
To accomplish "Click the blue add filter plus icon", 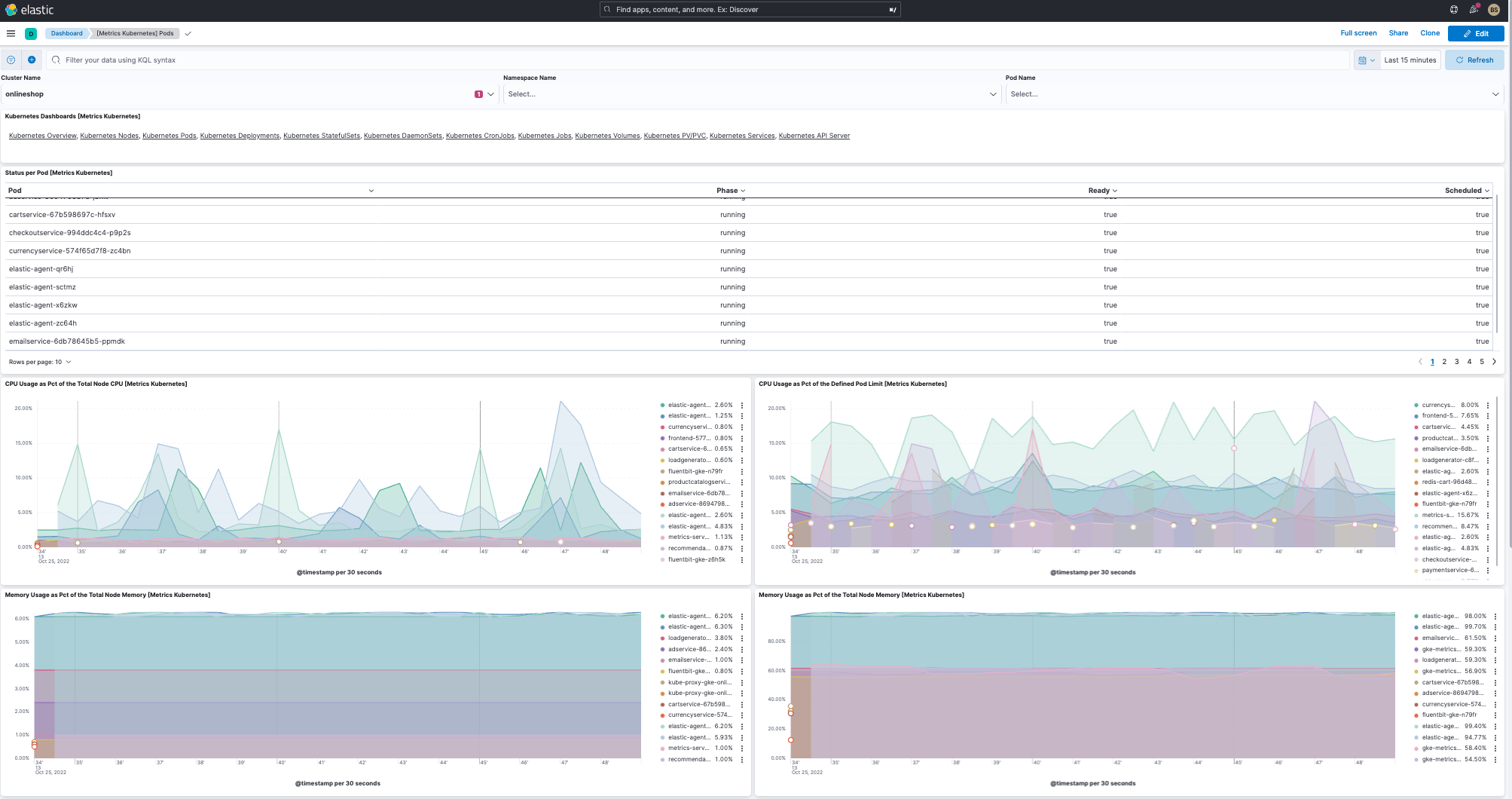I will point(32,60).
